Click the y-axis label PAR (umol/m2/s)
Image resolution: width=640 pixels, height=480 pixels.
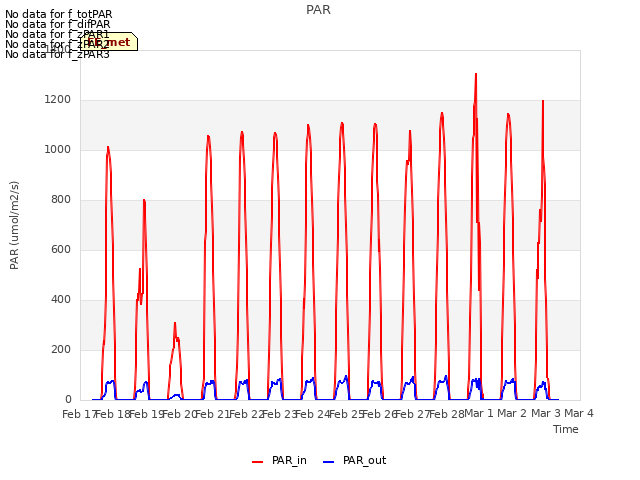(14, 225)
